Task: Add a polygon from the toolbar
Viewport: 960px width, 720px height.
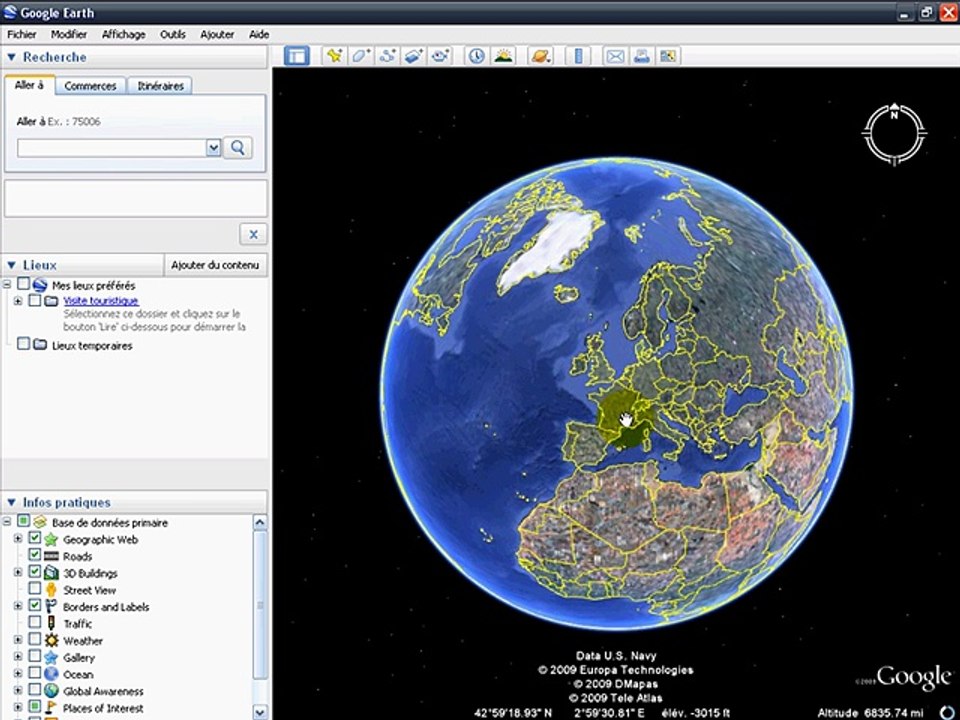Action: [361, 56]
